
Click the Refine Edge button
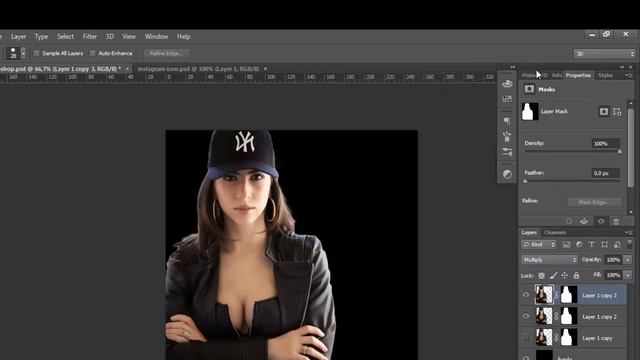click(166, 53)
